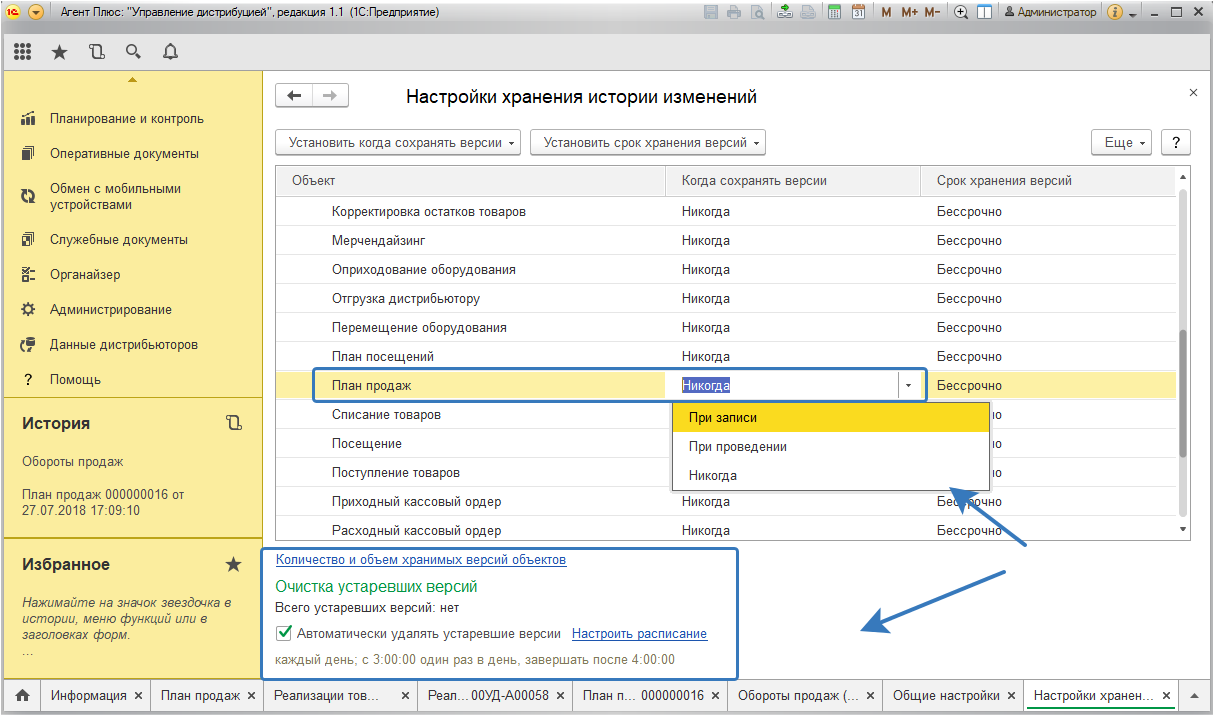
Task: Open the search magnifier icon
Action: click(x=133, y=52)
